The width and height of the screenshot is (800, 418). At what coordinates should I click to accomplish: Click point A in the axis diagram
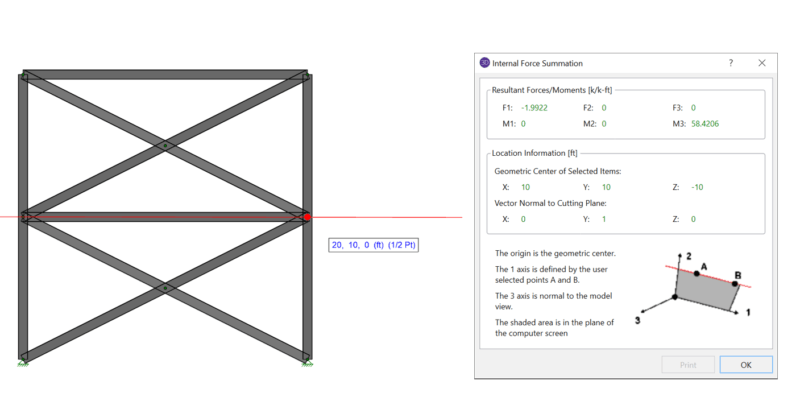coord(697,273)
